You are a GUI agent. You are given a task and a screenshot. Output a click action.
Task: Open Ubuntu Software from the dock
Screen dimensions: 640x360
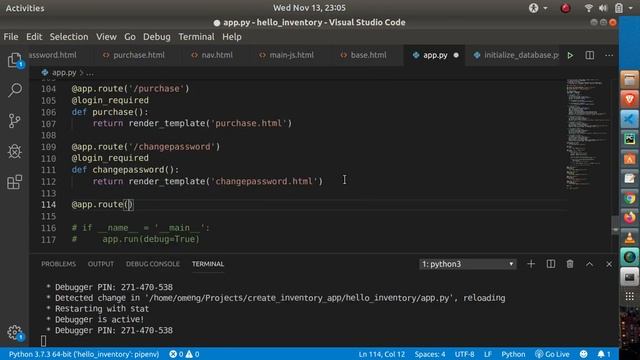coord(629,159)
